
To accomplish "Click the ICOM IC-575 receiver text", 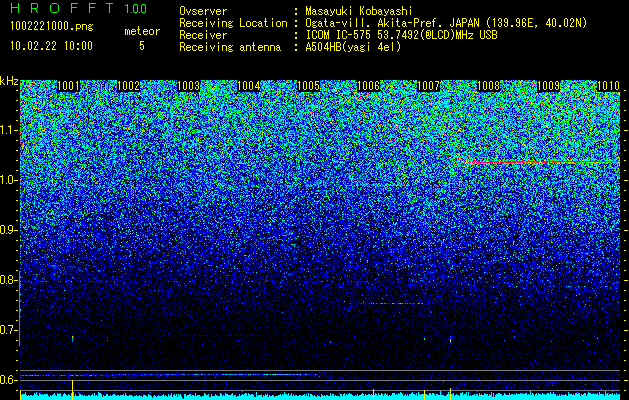I will pyautogui.click(x=401, y=35).
